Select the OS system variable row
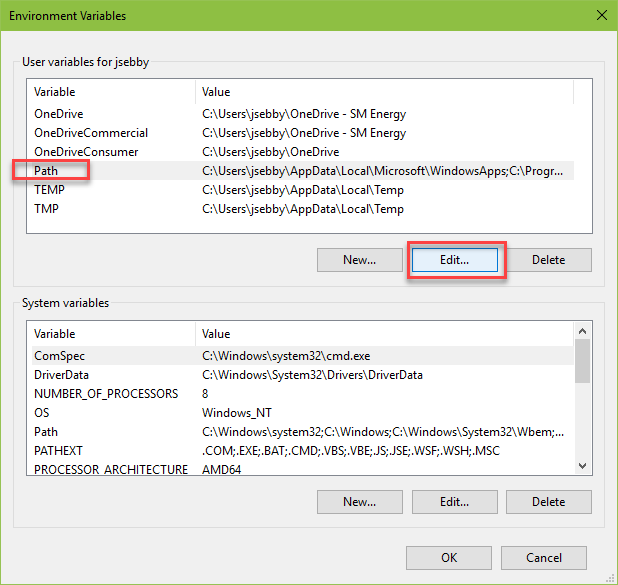The image size is (618, 585). tap(303, 413)
